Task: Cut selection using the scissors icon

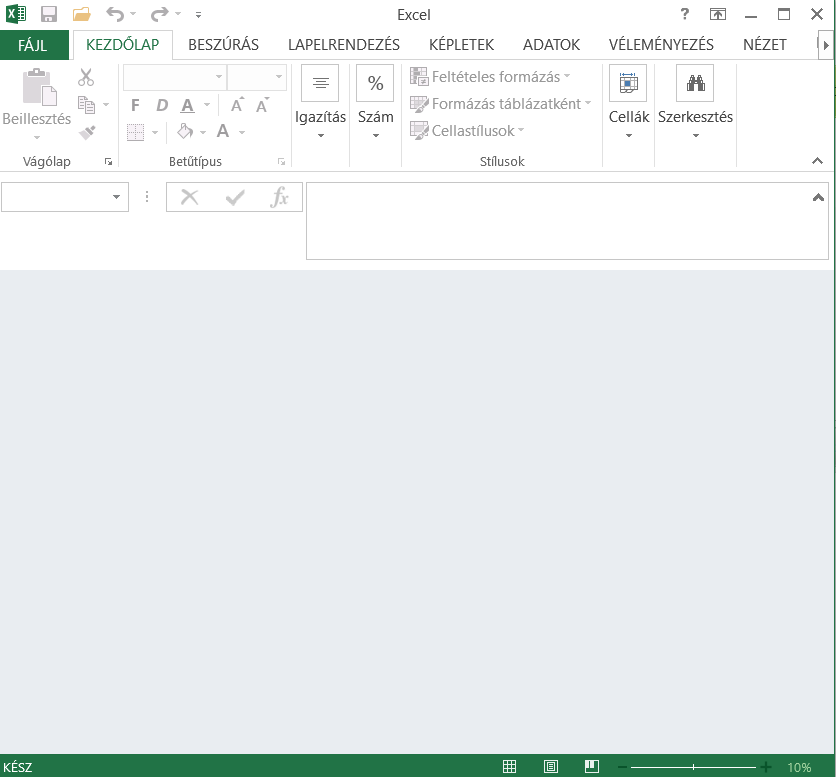Action: pyautogui.click(x=86, y=77)
